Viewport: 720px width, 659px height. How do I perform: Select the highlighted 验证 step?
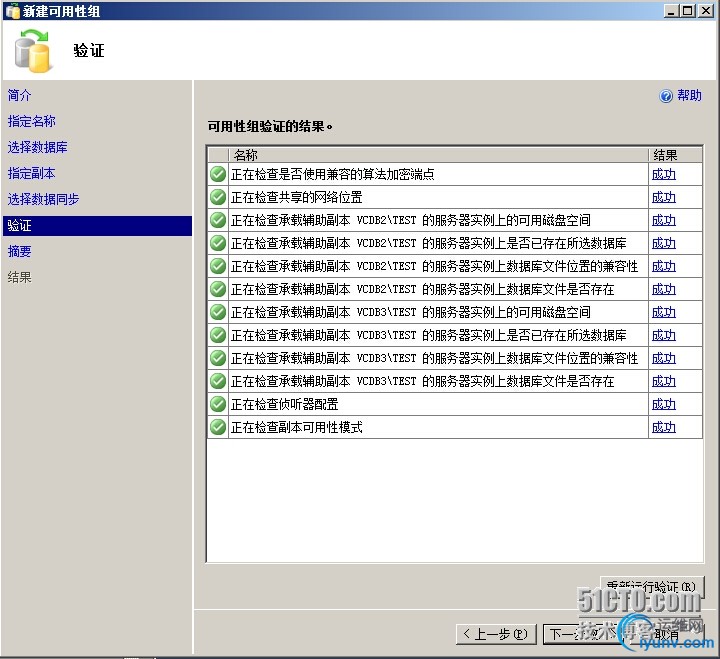pos(97,226)
